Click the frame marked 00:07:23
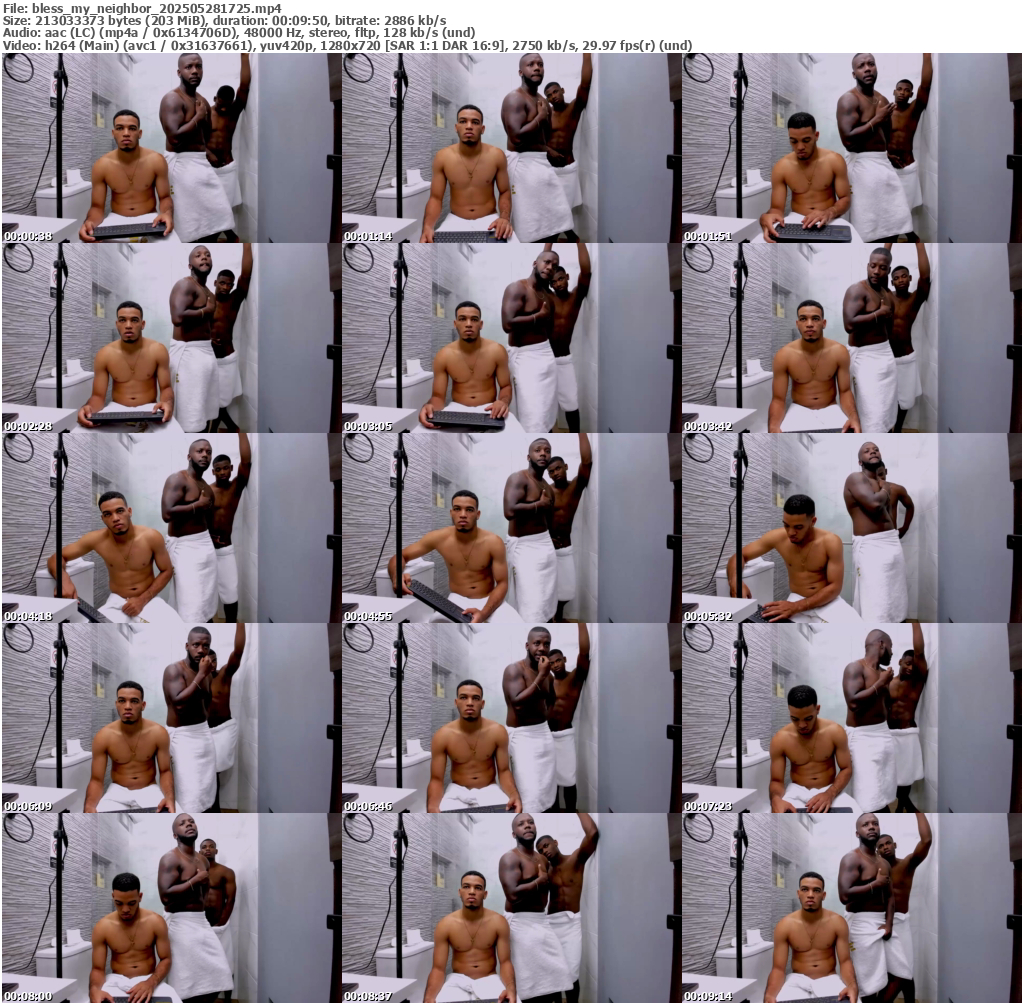Viewport: 1024px width, 1003px height. click(852, 718)
